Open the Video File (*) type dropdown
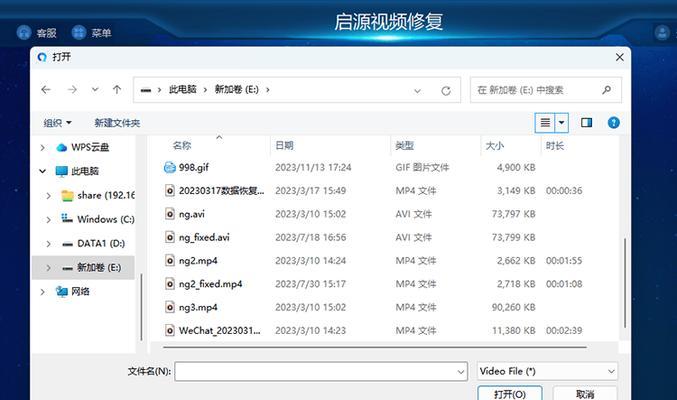Screen dimensions: 677x400 (547, 371)
